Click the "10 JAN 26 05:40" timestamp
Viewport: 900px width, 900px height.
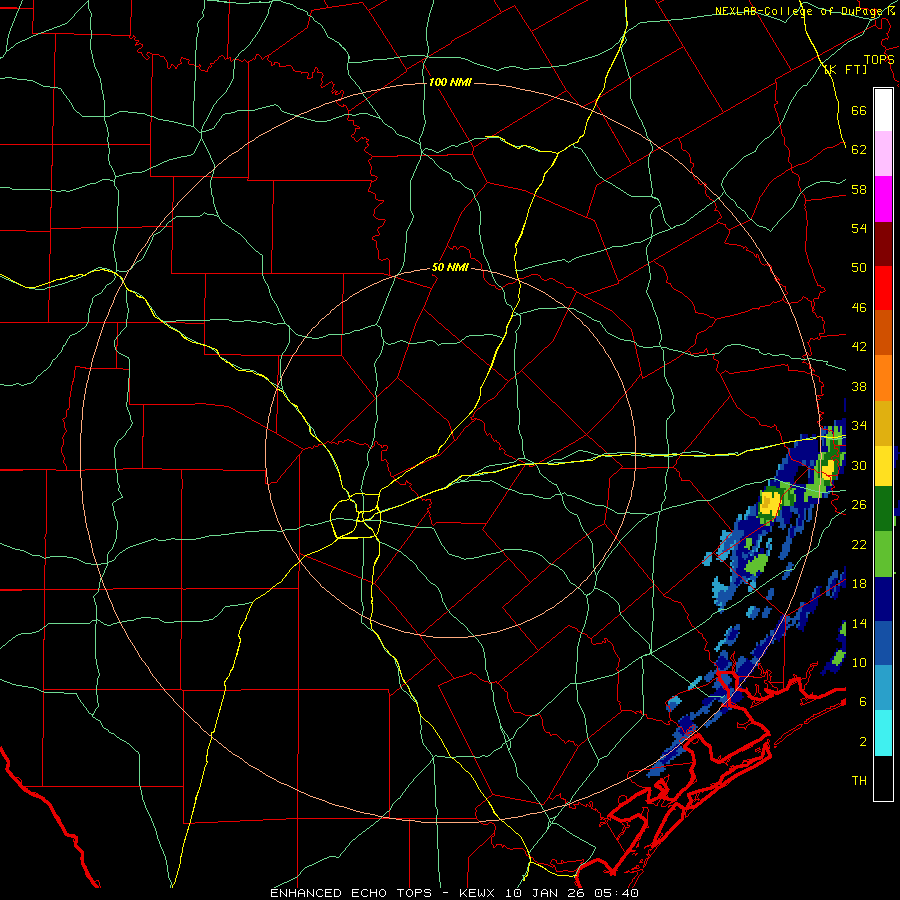pos(572,893)
